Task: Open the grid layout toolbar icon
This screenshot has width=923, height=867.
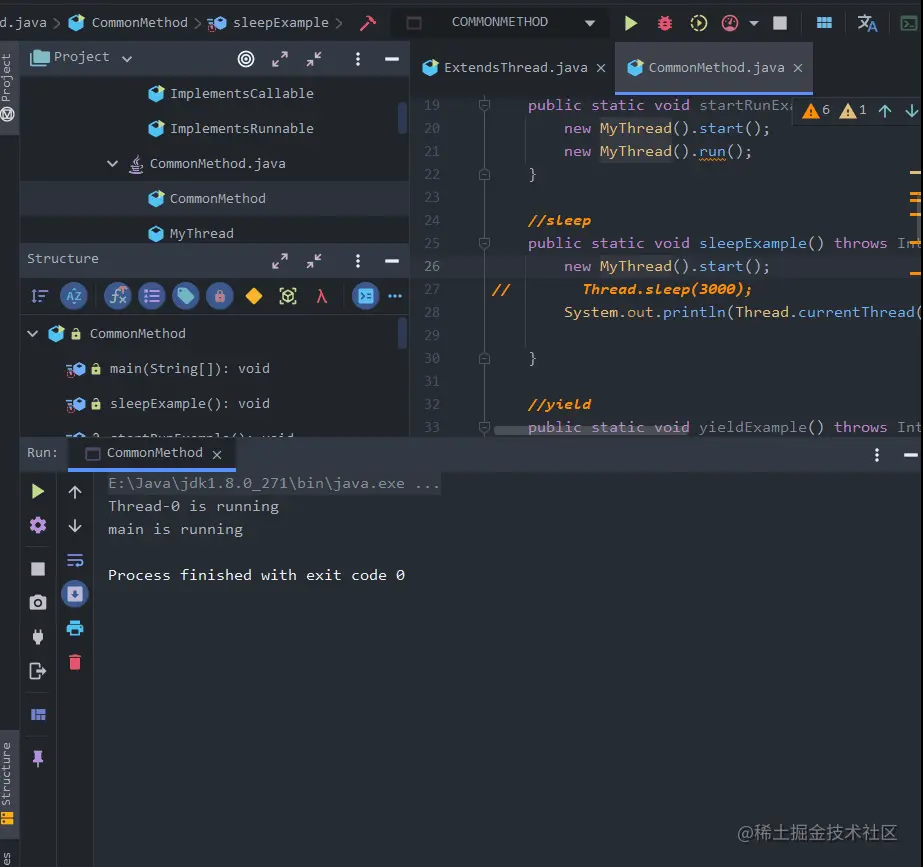Action: click(x=824, y=23)
